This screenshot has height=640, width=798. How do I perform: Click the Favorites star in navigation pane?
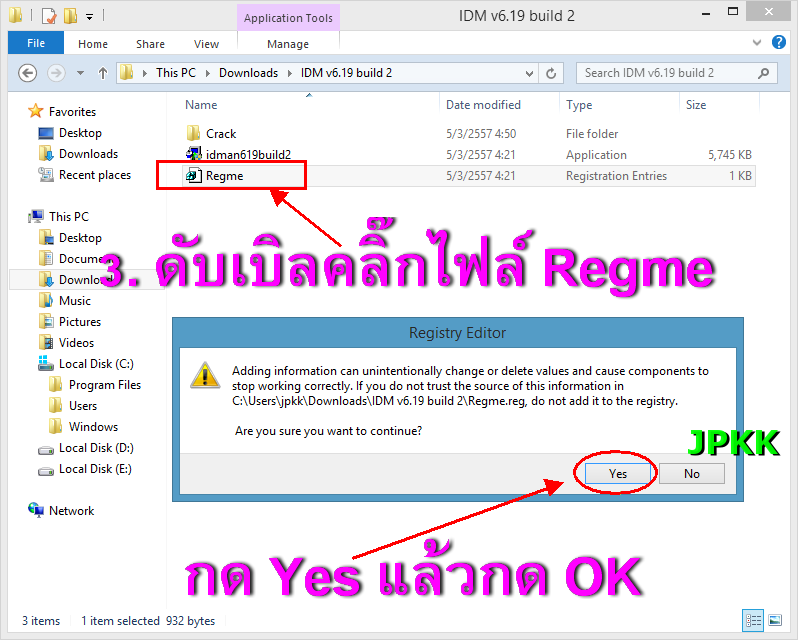pyautogui.click(x=36, y=111)
